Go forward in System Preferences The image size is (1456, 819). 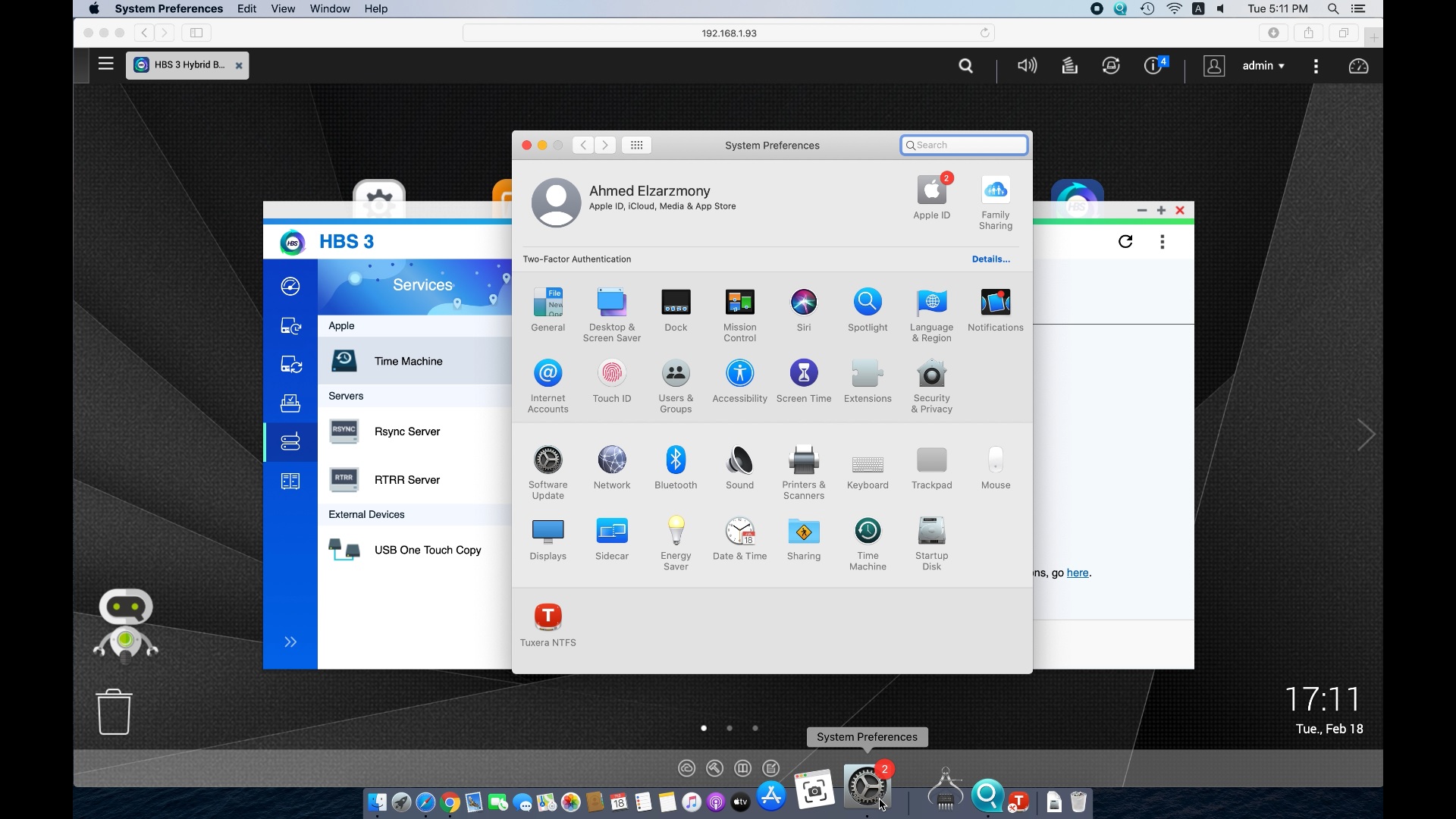(604, 145)
